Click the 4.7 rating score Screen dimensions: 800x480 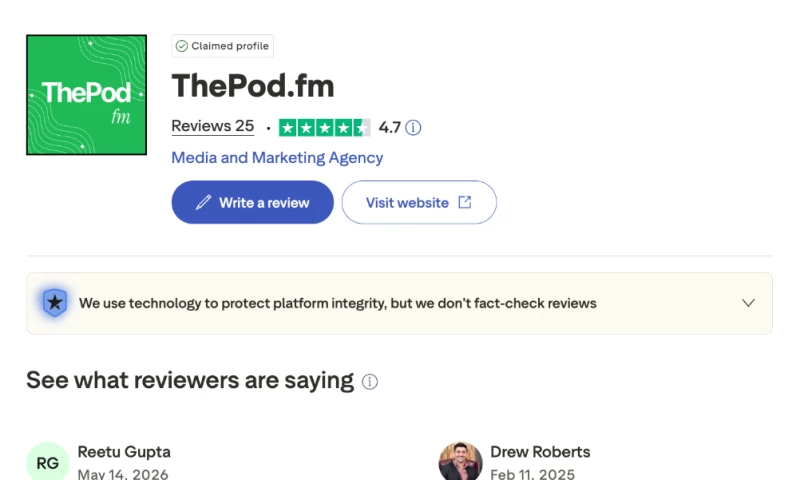click(389, 128)
